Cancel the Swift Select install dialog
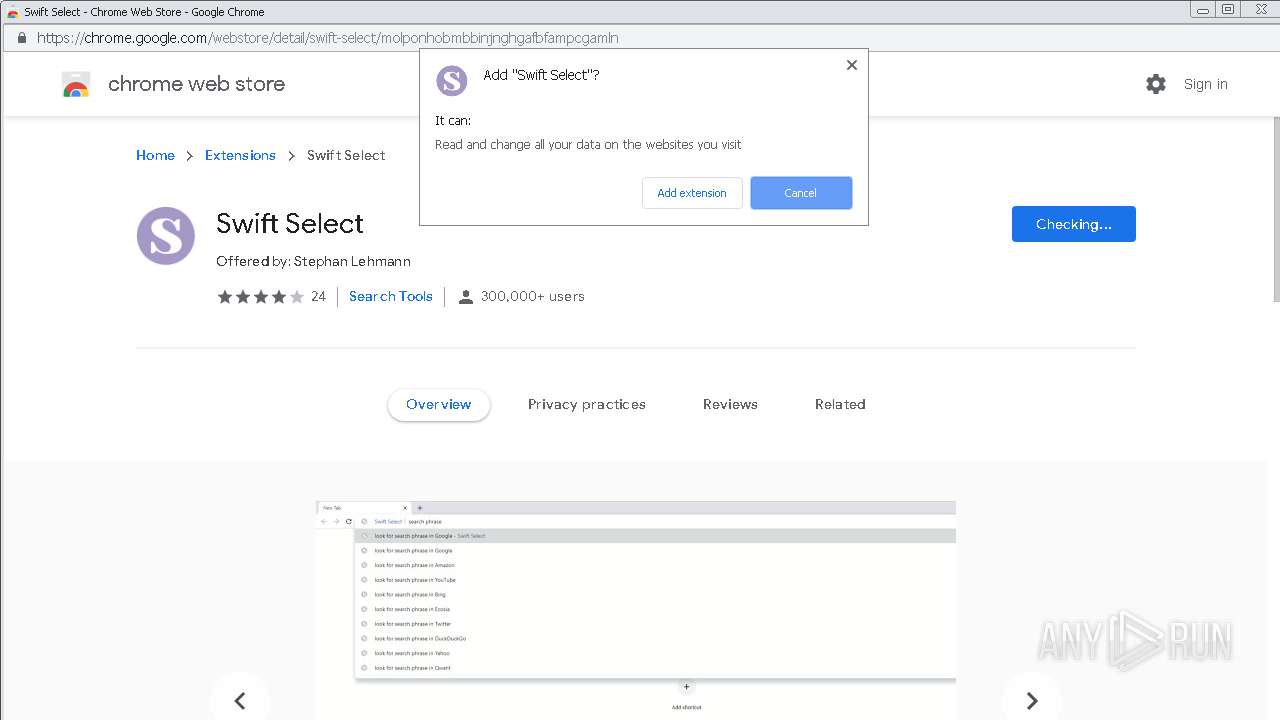Viewport: 1280px width, 720px height. [x=801, y=193]
